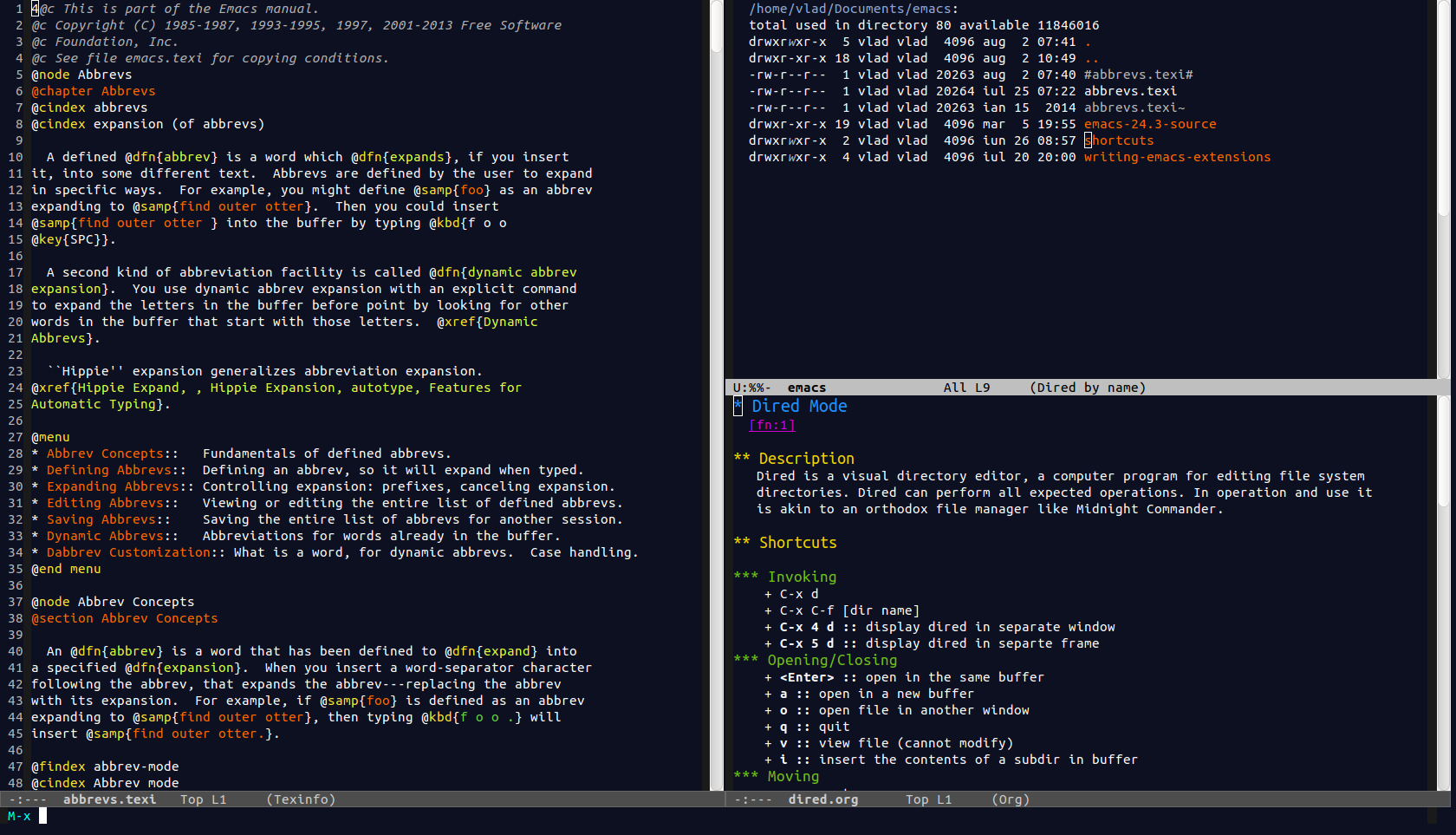Click the Abbrev Concepts menu entry
The image size is (1456, 835).
(105, 453)
